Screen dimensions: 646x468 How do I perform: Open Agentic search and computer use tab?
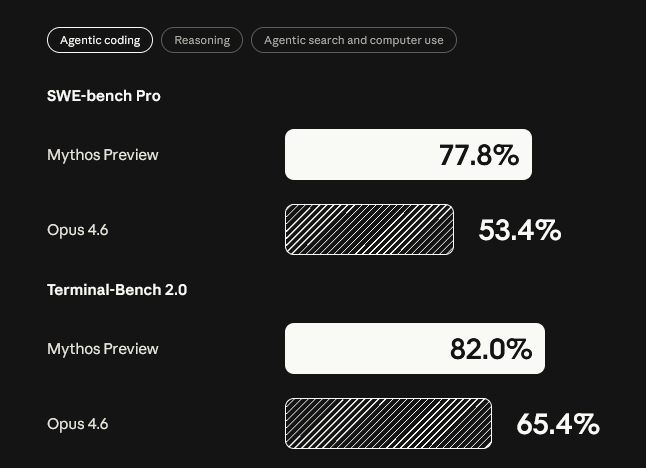tap(353, 40)
